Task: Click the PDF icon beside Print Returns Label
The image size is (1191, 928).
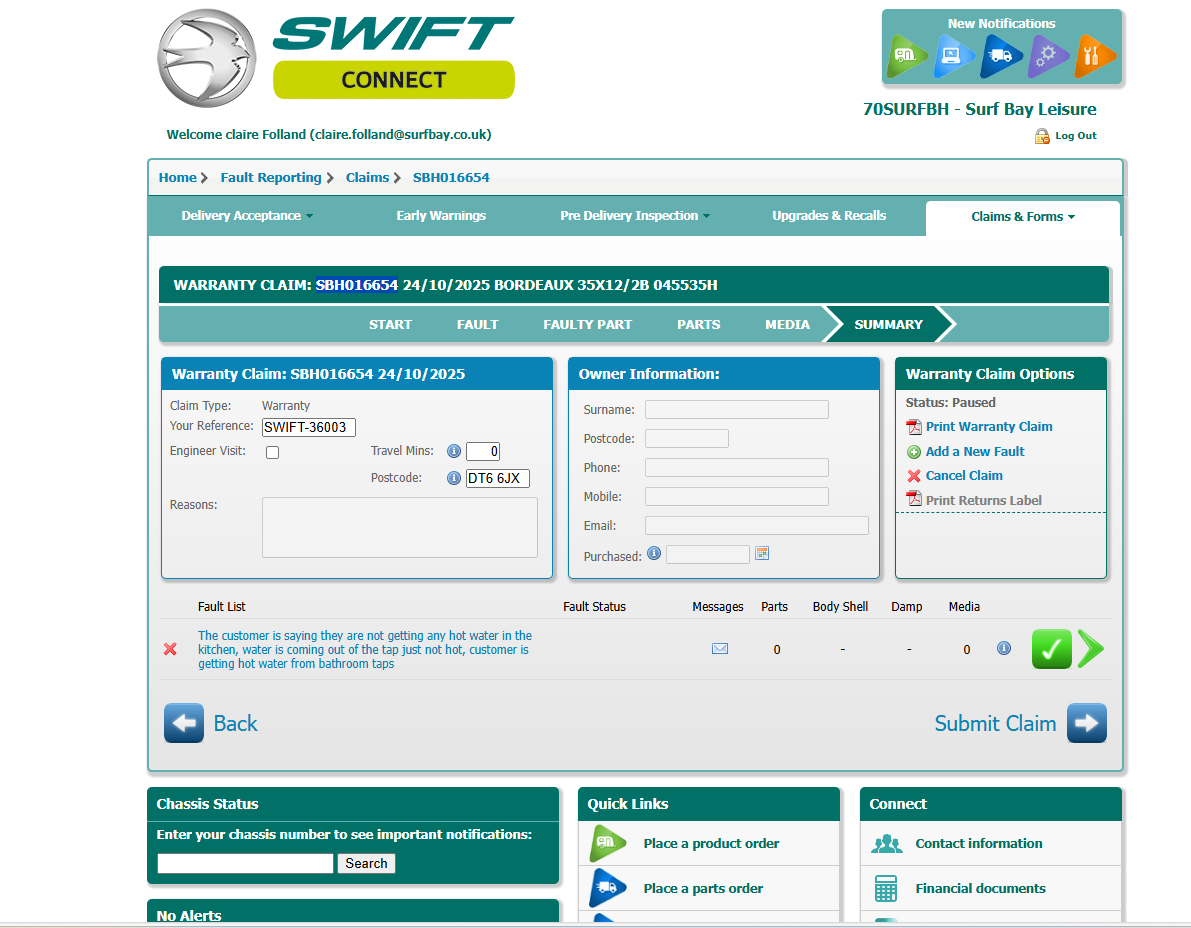Action: tap(914, 500)
